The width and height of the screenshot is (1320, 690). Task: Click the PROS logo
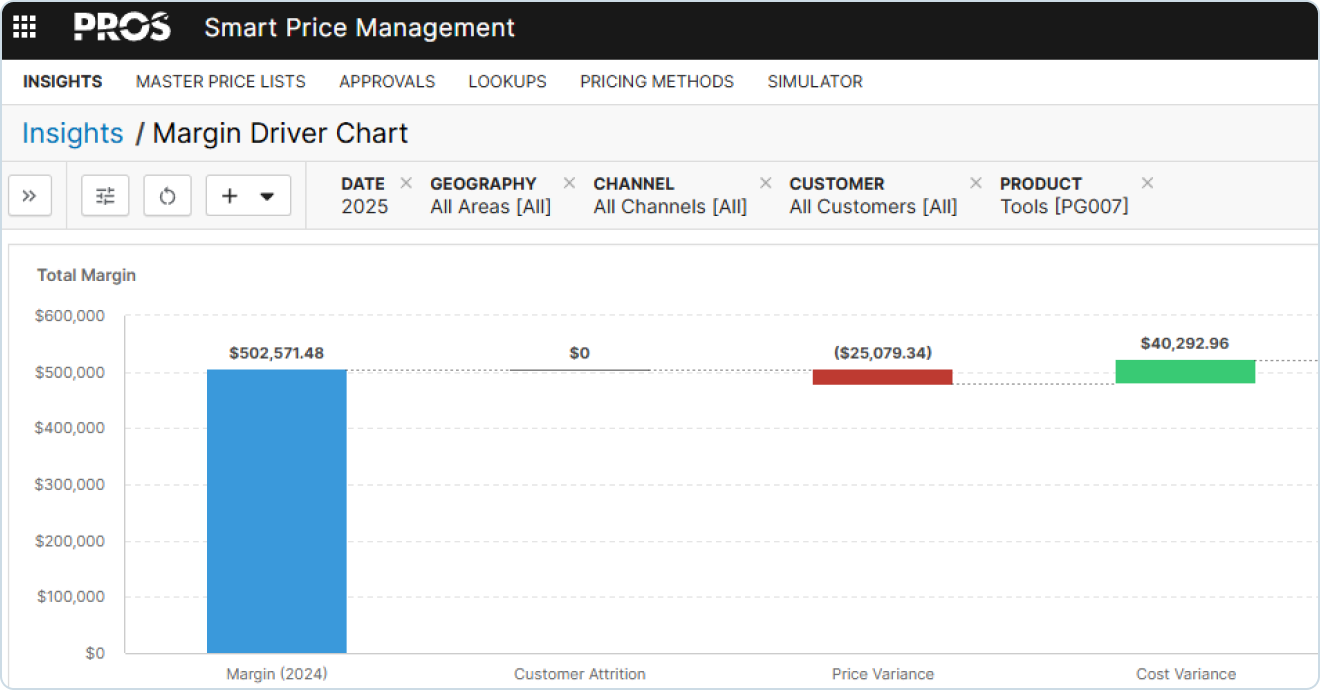[122, 28]
